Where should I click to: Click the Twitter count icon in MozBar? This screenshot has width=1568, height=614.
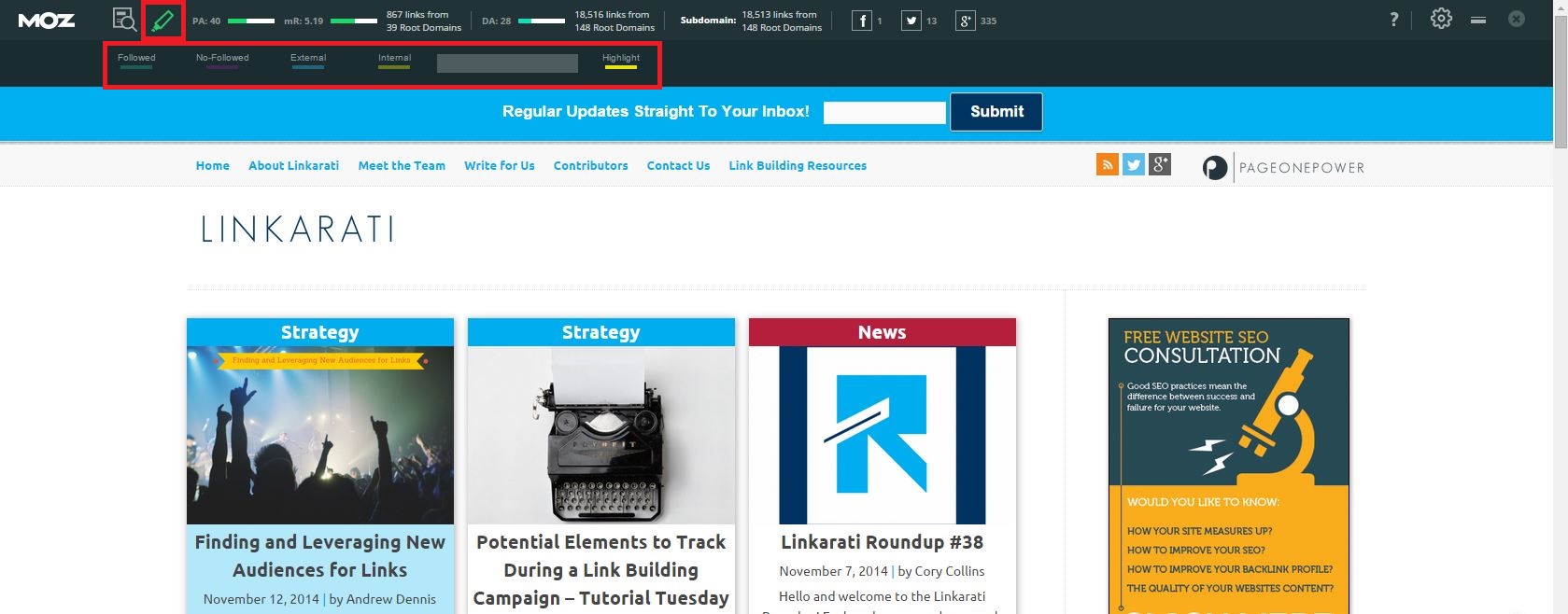click(x=911, y=21)
